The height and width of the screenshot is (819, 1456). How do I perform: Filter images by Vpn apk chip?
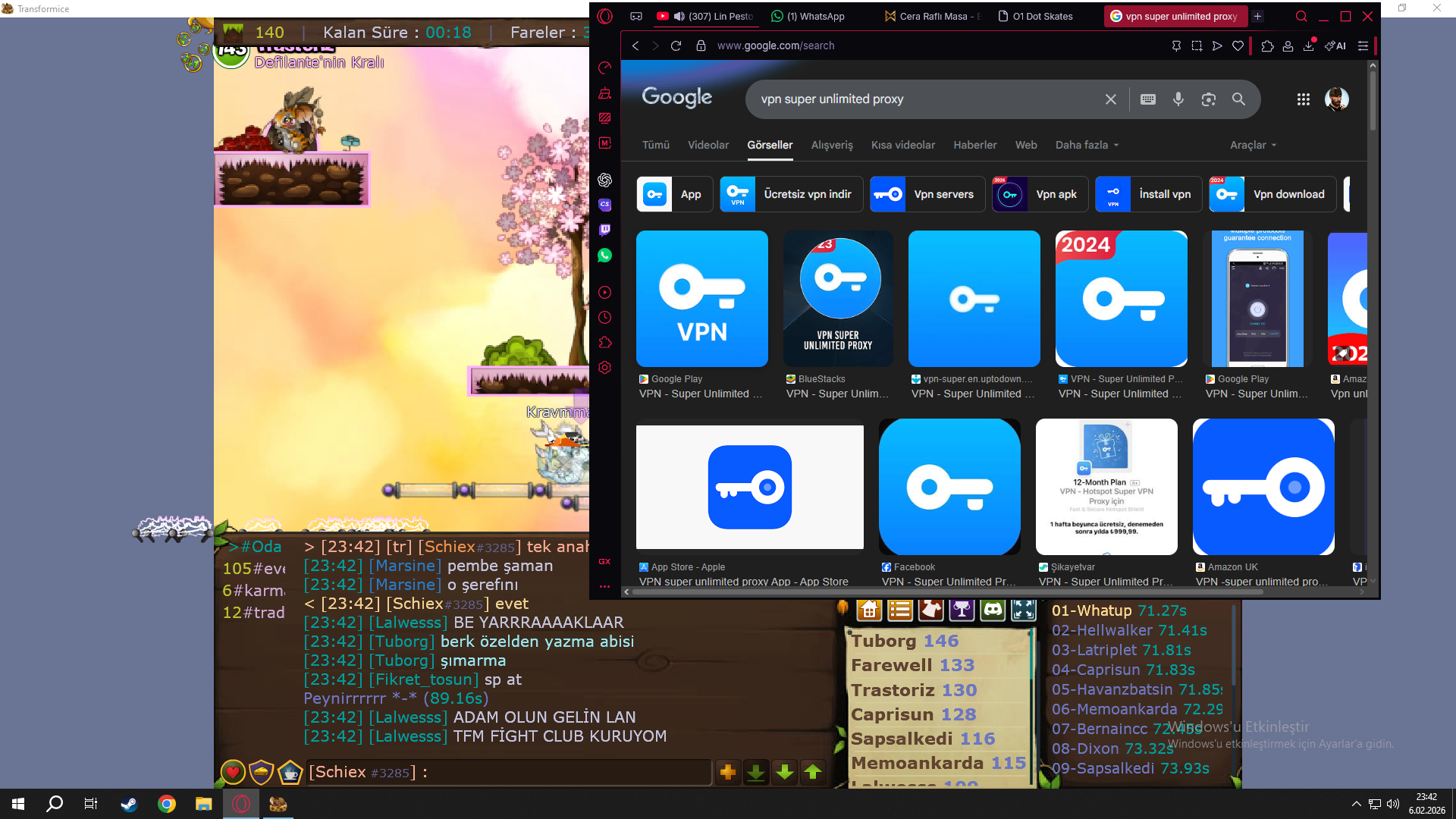[1040, 194]
